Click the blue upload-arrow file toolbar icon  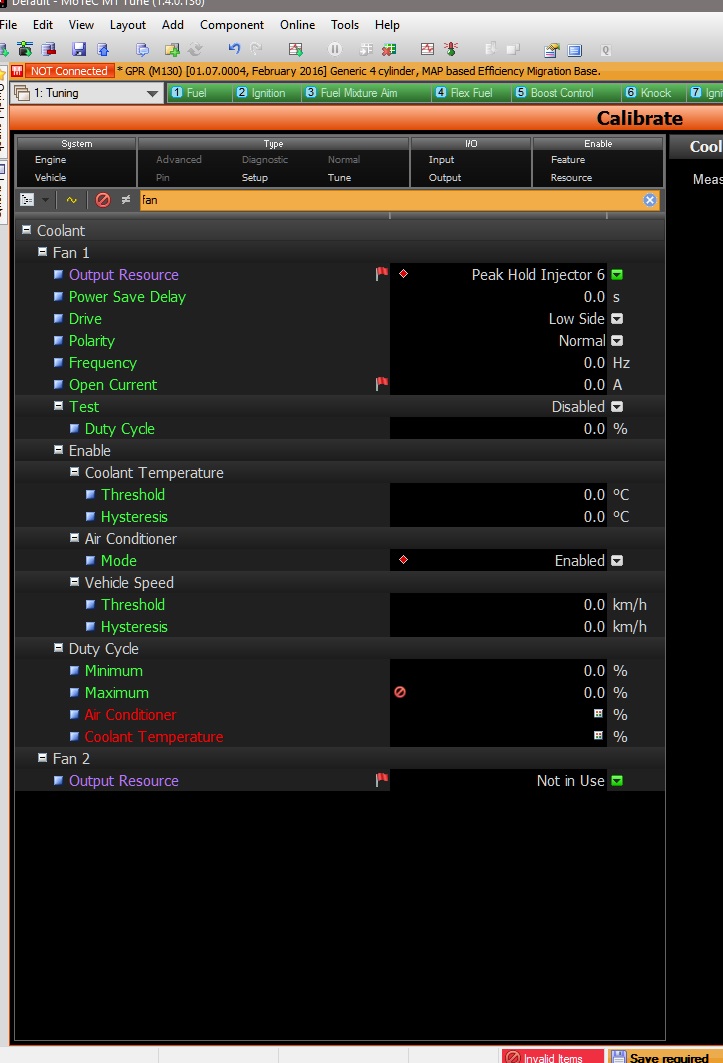pyautogui.click(x=103, y=49)
